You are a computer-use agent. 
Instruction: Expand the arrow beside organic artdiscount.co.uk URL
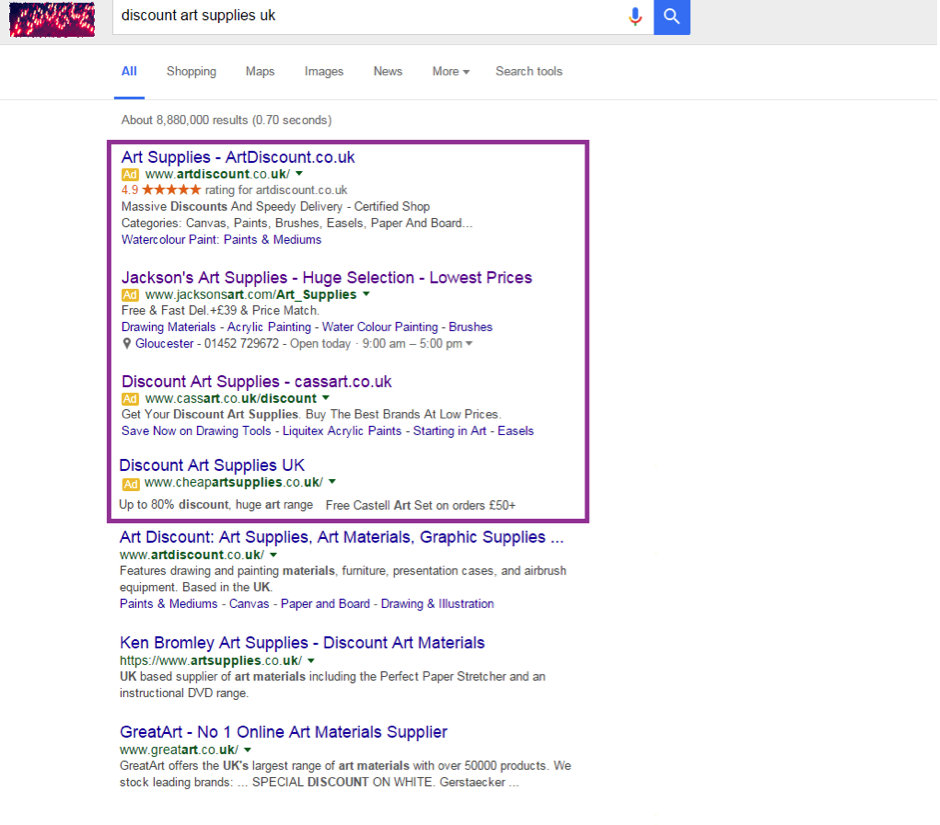click(x=273, y=555)
